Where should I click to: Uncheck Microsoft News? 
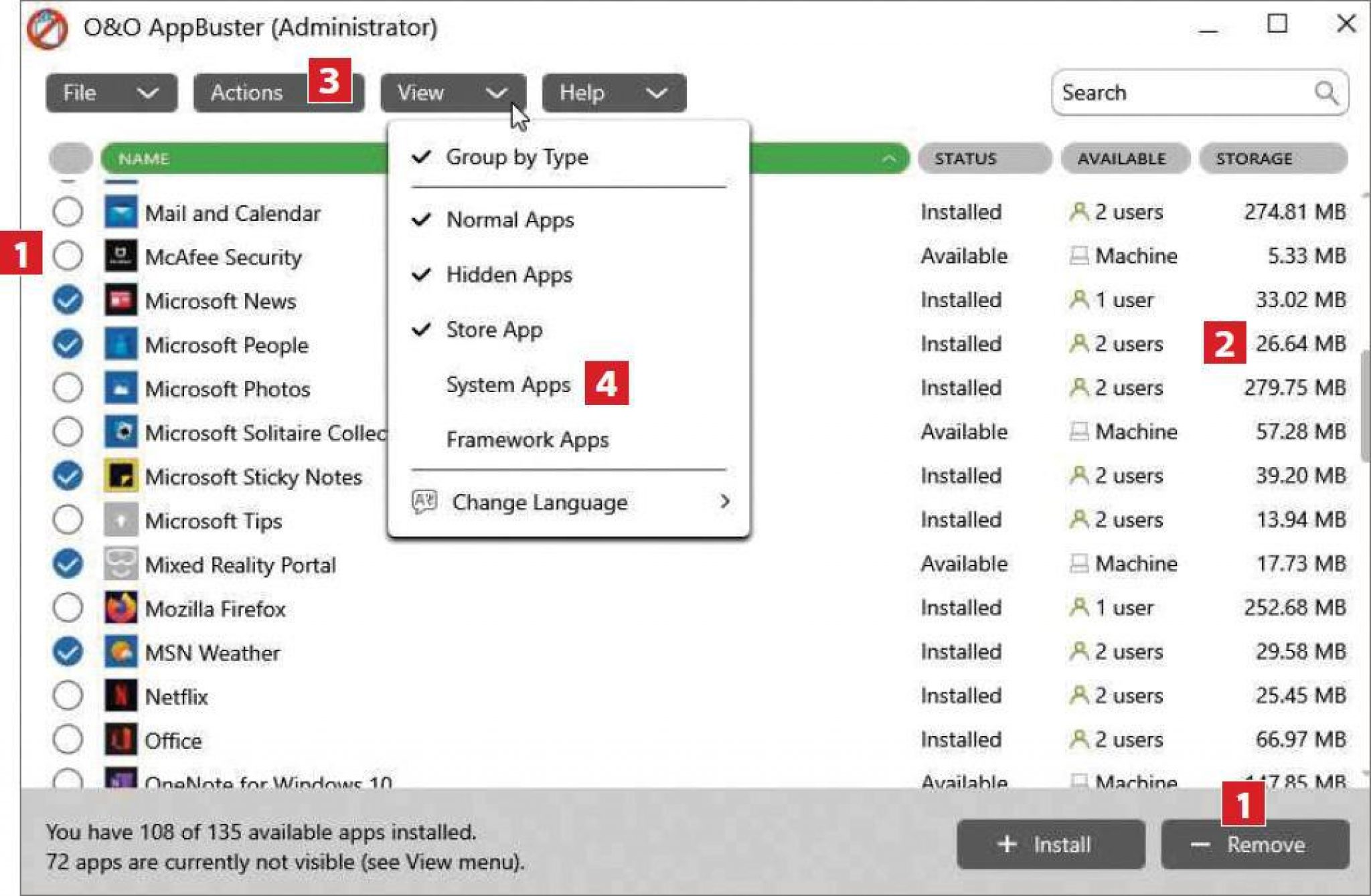coord(68,300)
